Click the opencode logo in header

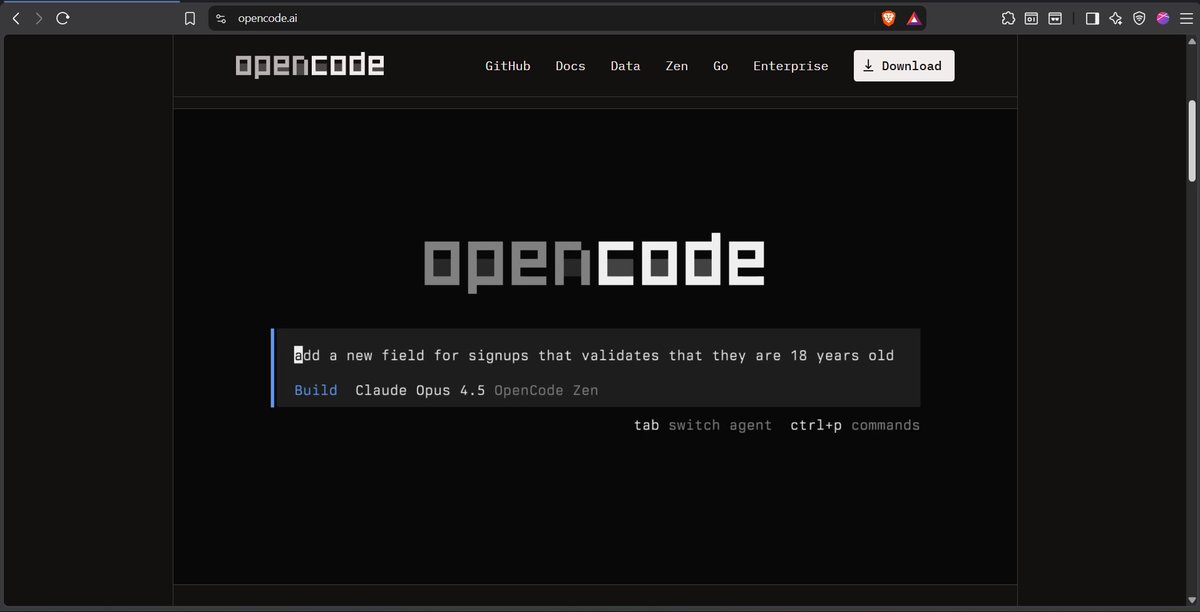tap(310, 65)
